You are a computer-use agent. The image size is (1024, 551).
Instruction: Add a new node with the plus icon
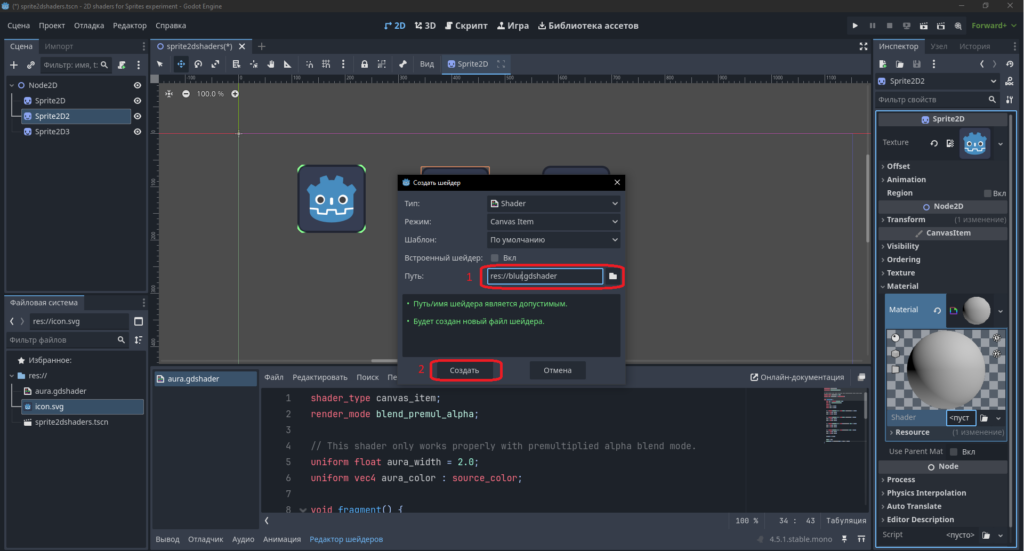pos(14,65)
